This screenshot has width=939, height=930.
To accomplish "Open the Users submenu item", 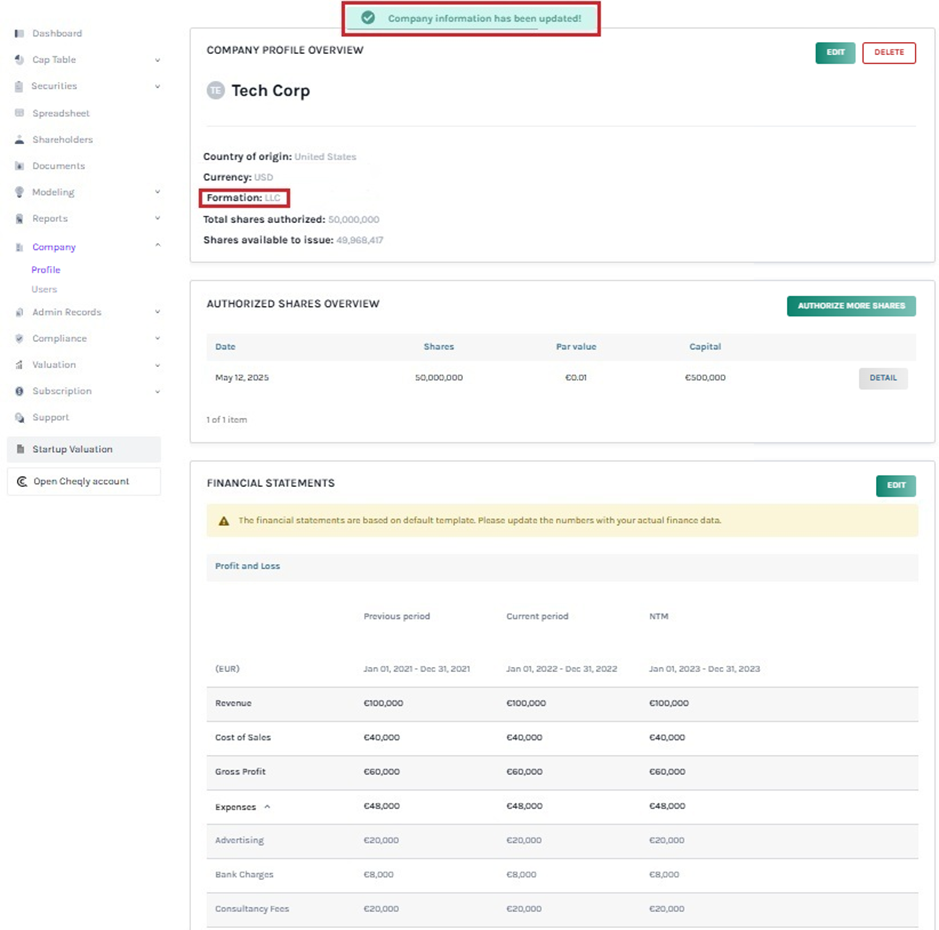I will pos(44,290).
